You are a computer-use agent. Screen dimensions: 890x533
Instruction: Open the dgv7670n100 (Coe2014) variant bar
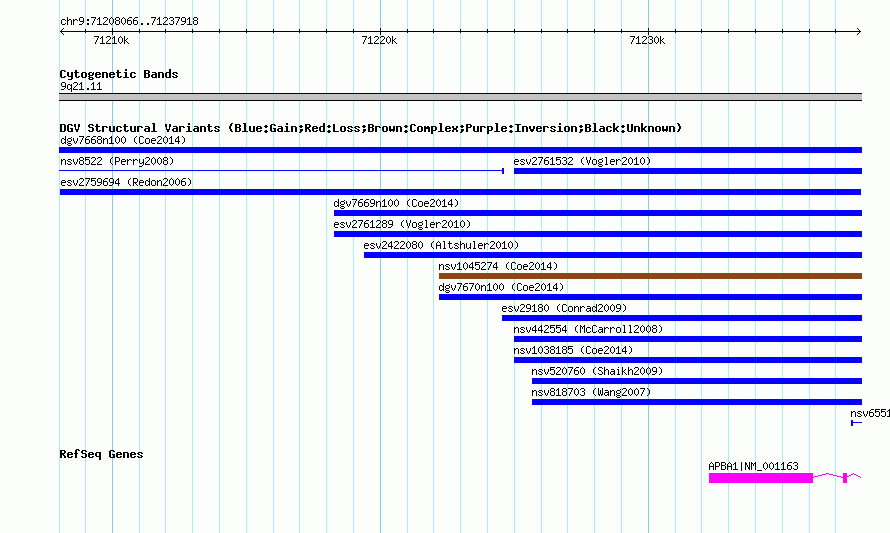click(x=650, y=297)
